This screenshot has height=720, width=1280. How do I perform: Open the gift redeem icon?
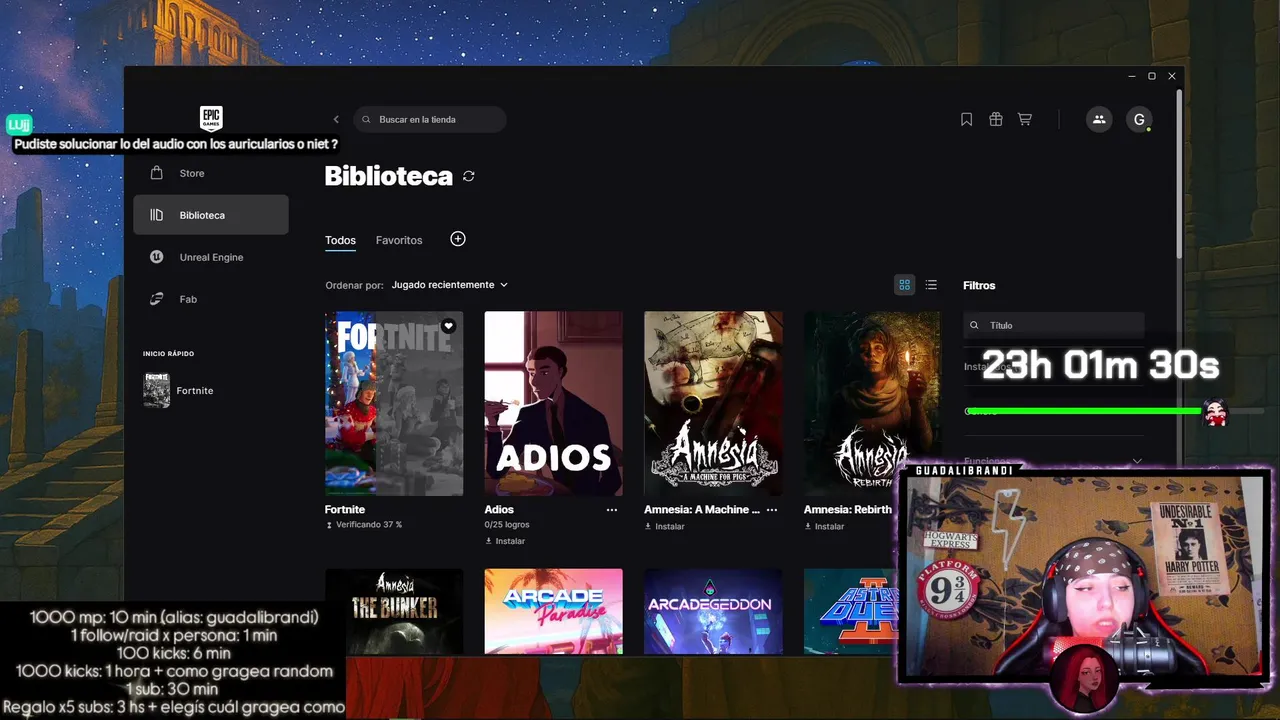995,119
